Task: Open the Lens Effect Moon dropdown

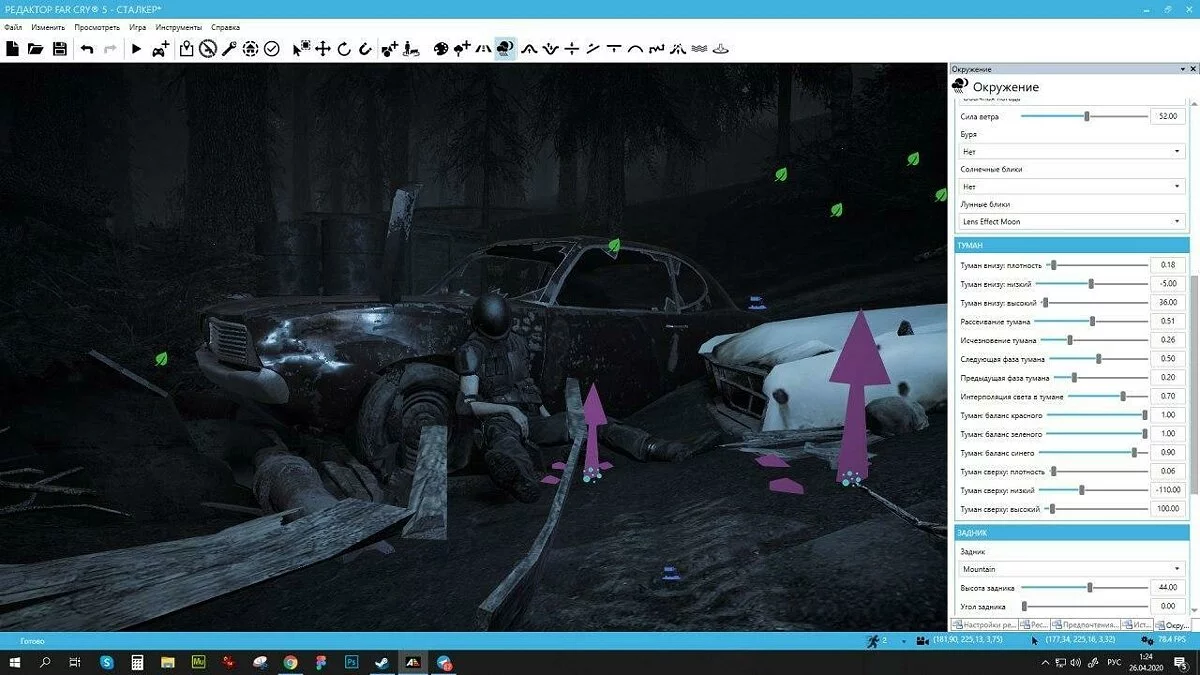Action: (x=1071, y=222)
